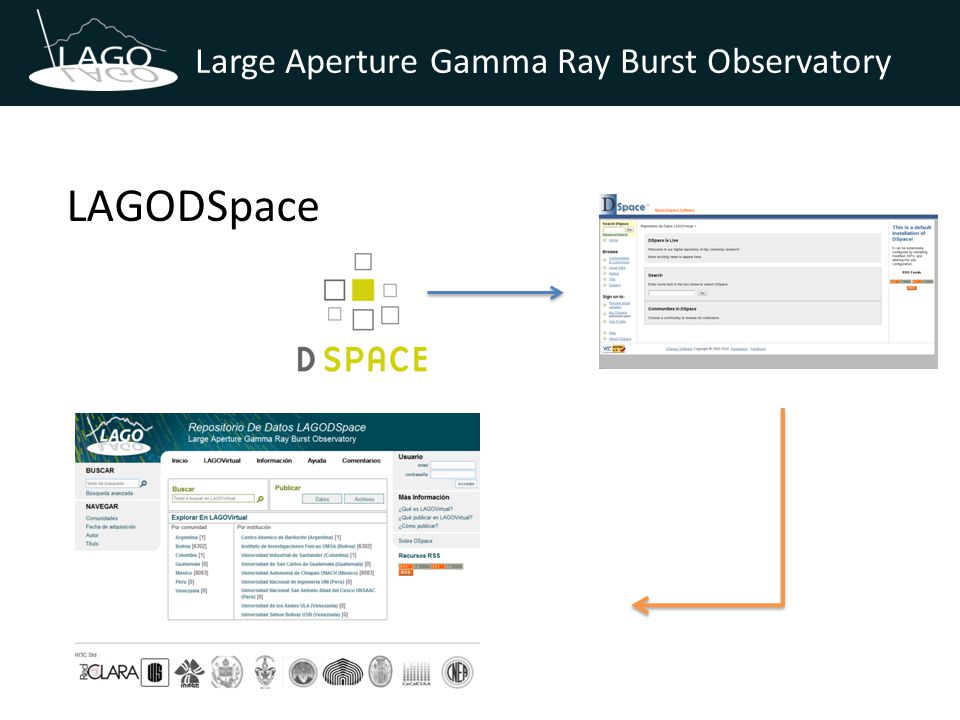
Task: Browse by Comunidades in NAVEGAR
Action: coord(102,518)
